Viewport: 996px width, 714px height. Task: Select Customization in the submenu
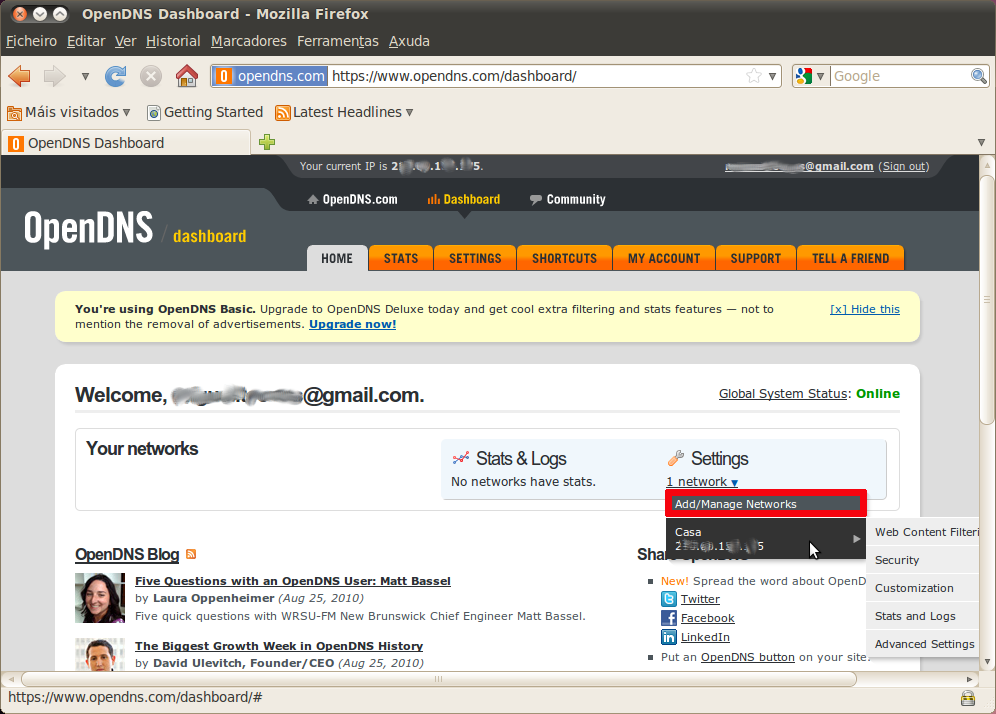click(x=922, y=588)
